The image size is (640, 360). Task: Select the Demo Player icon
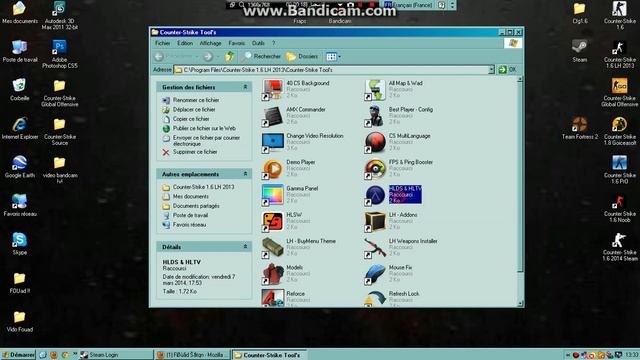pos(273,169)
